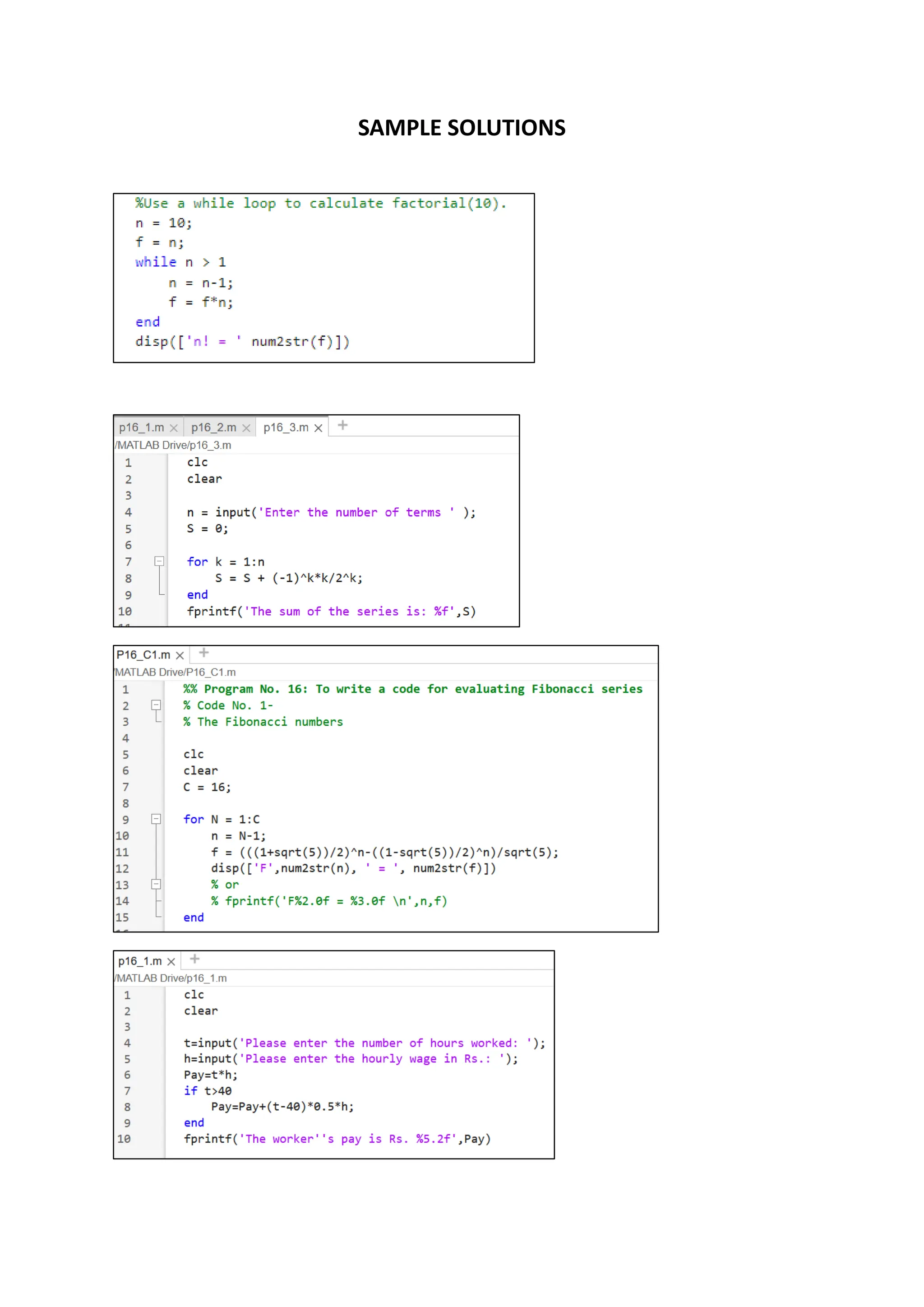Add new tab next to p16_3.m

pos(342,425)
